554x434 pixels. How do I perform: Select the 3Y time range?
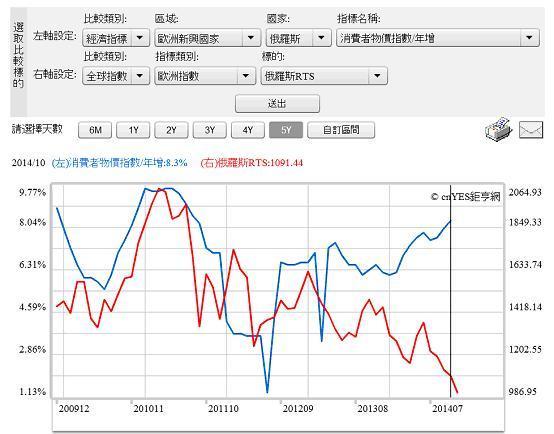(210, 130)
